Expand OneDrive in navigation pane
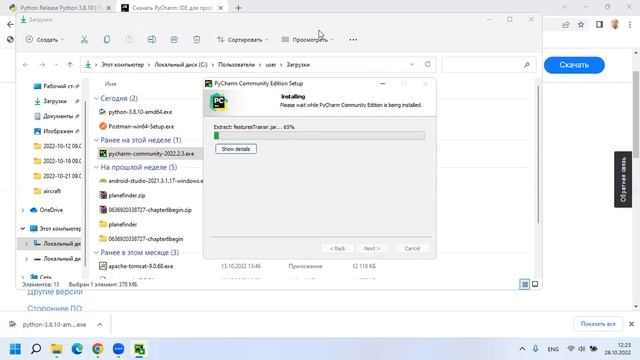This screenshot has width=640, height=360. point(23,210)
